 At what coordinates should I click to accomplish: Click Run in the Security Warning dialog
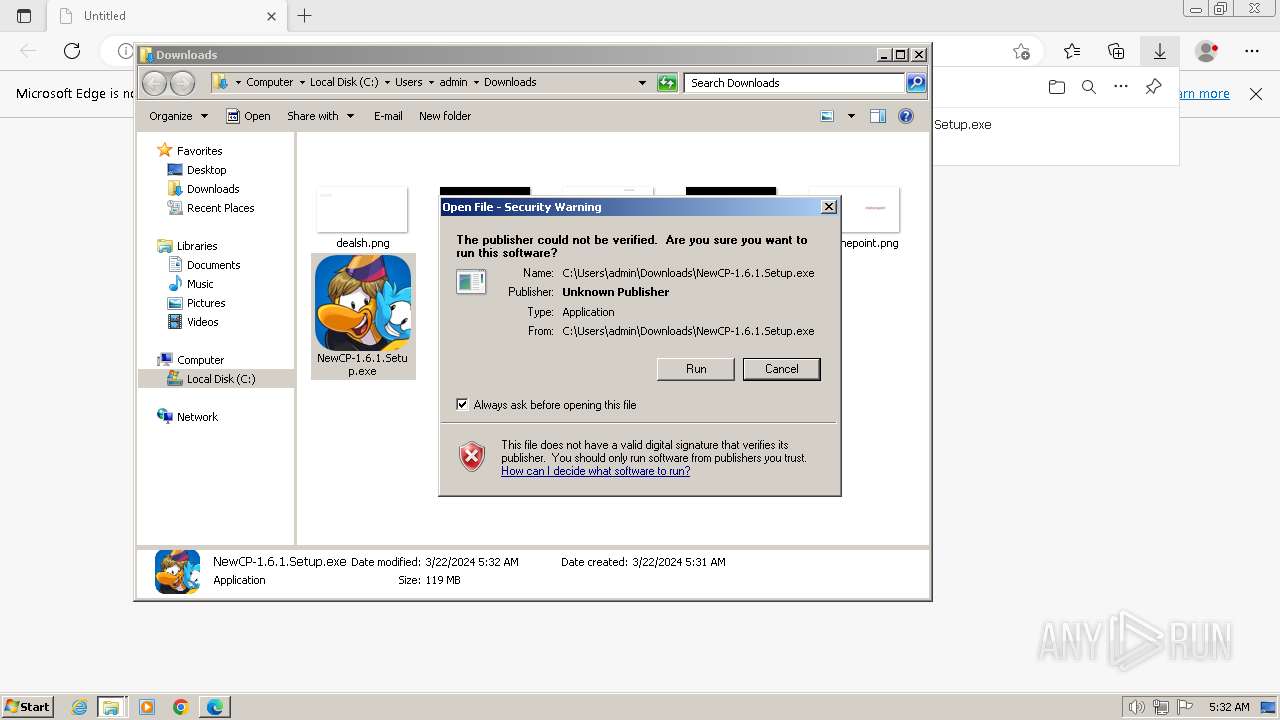tap(696, 369)
